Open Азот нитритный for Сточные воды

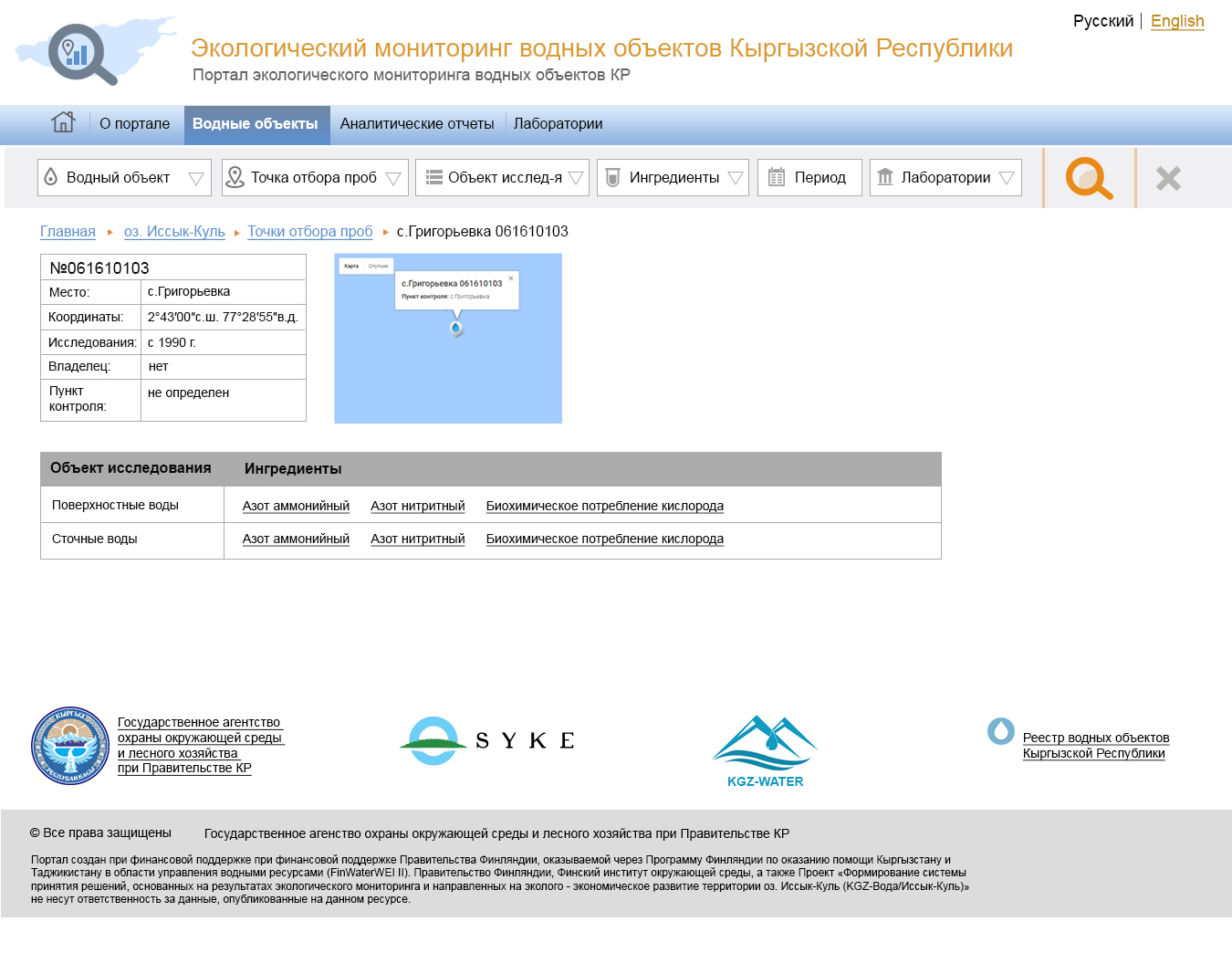click(418, 539)
